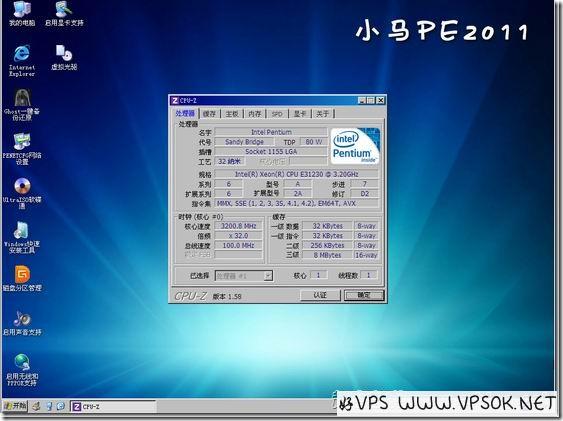Click the 扩展型号 value 2A
This screenshot has width=563, height=421.
click(x=298, y=193)
